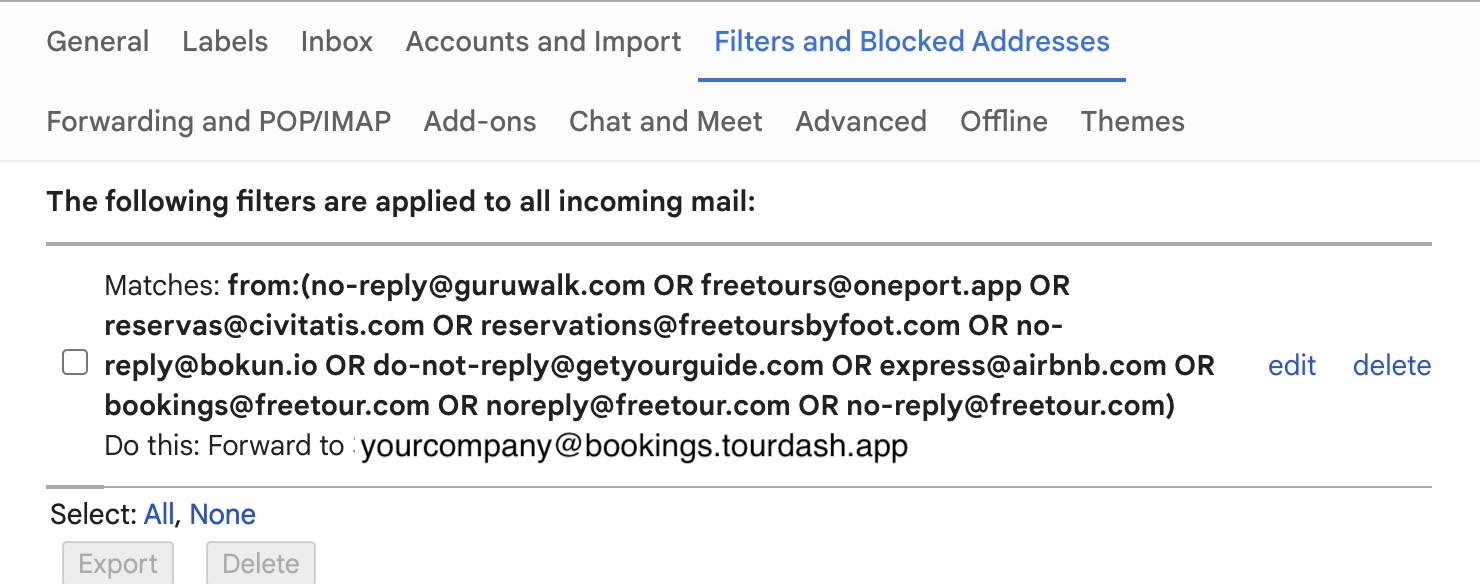The height and width of the screenshot is (584, 1480).
Task: Switch to the Themes tab
Action: [x=1133, y=122]
